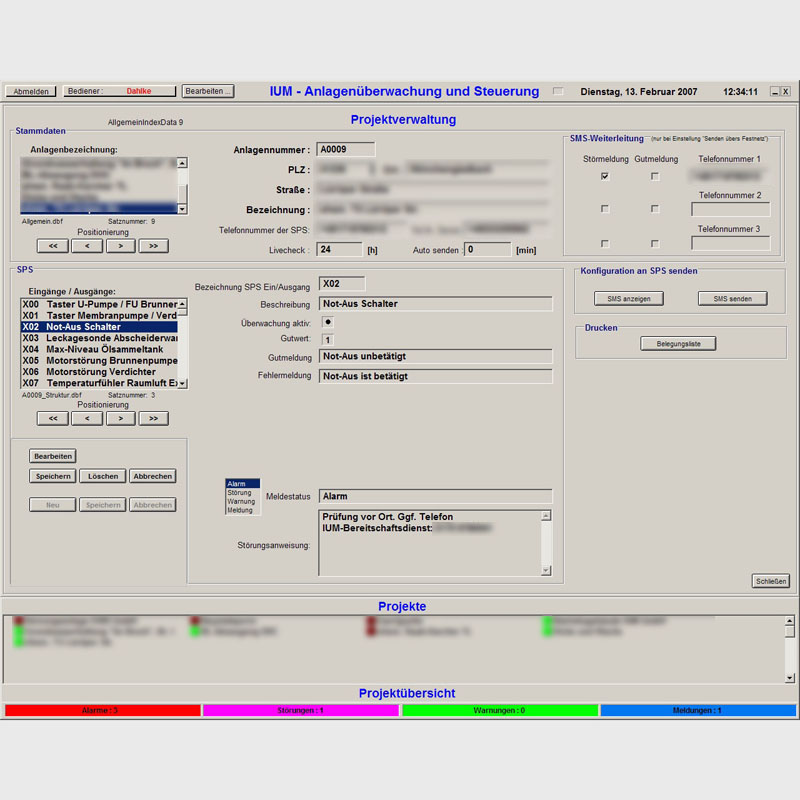Click Abmelden in the top bar
Screen dimensions: 800x800
(31, 91)
